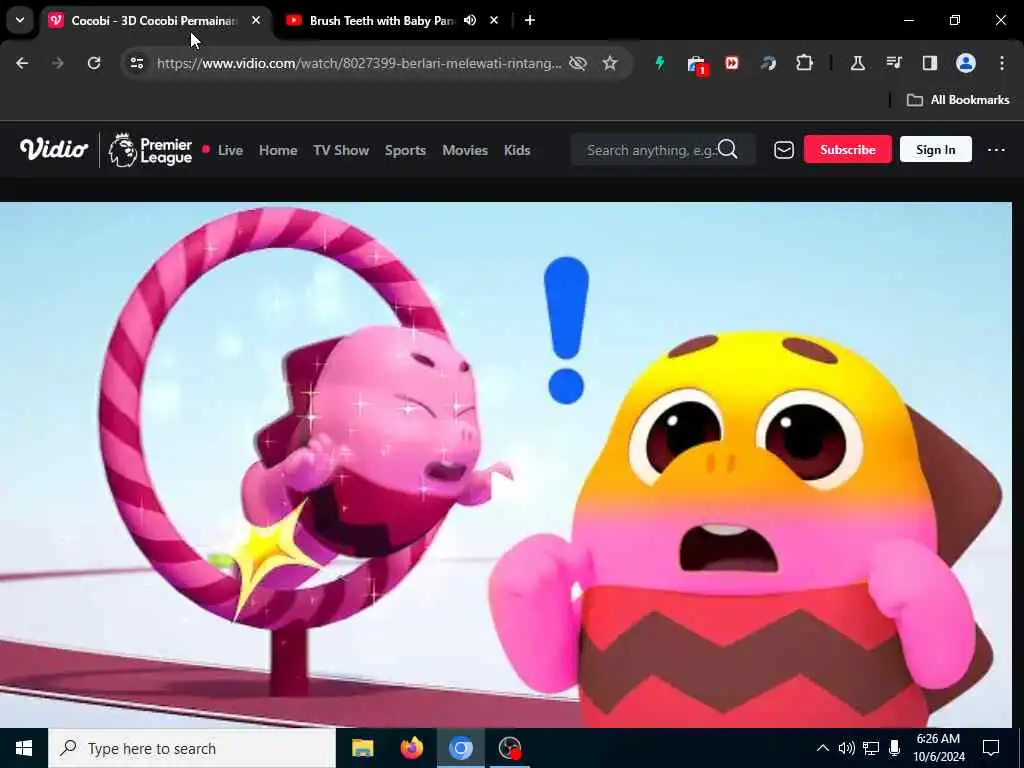Go to the Vidio logo homepage
Screen dimensions: 1024x768
point(54,150)
